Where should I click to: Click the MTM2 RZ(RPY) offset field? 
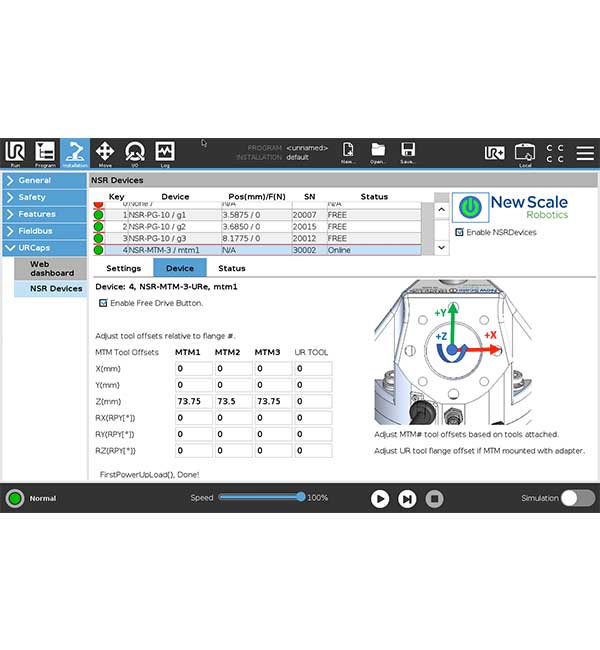tap(233, 451)
